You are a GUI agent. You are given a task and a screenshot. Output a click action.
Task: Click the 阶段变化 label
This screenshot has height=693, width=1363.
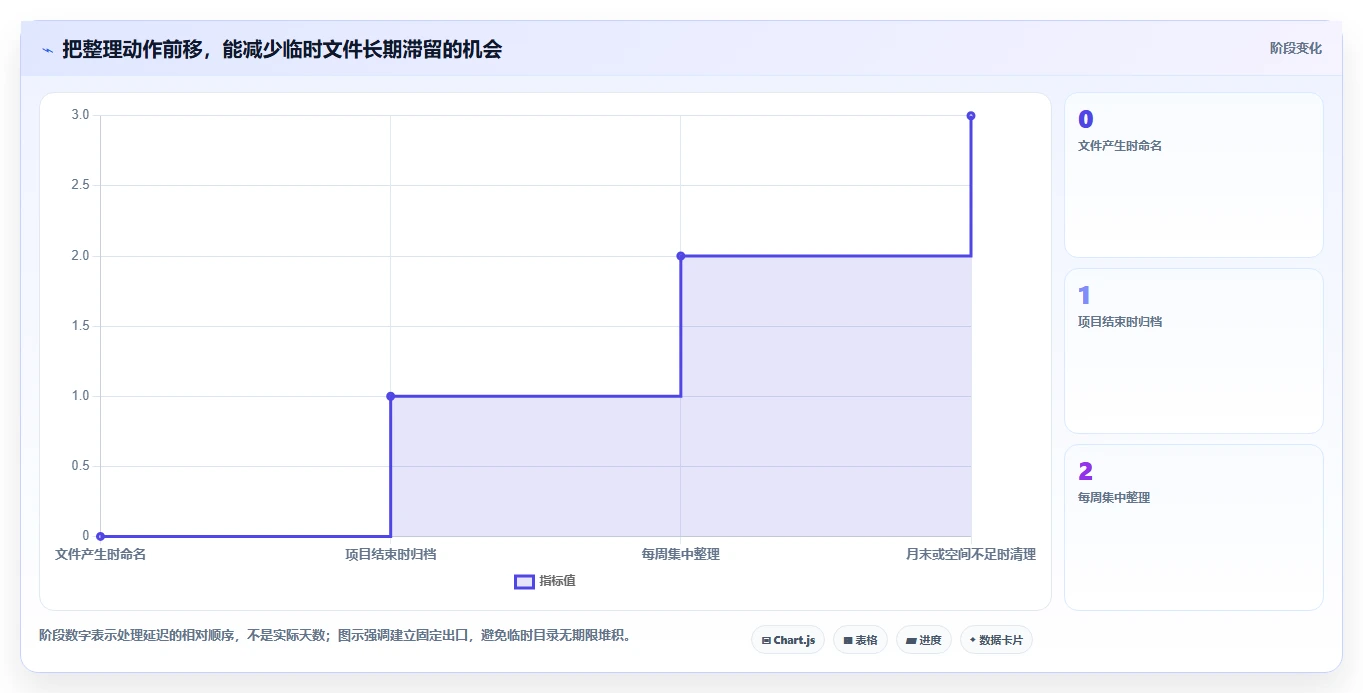[x=1296, y=48]
